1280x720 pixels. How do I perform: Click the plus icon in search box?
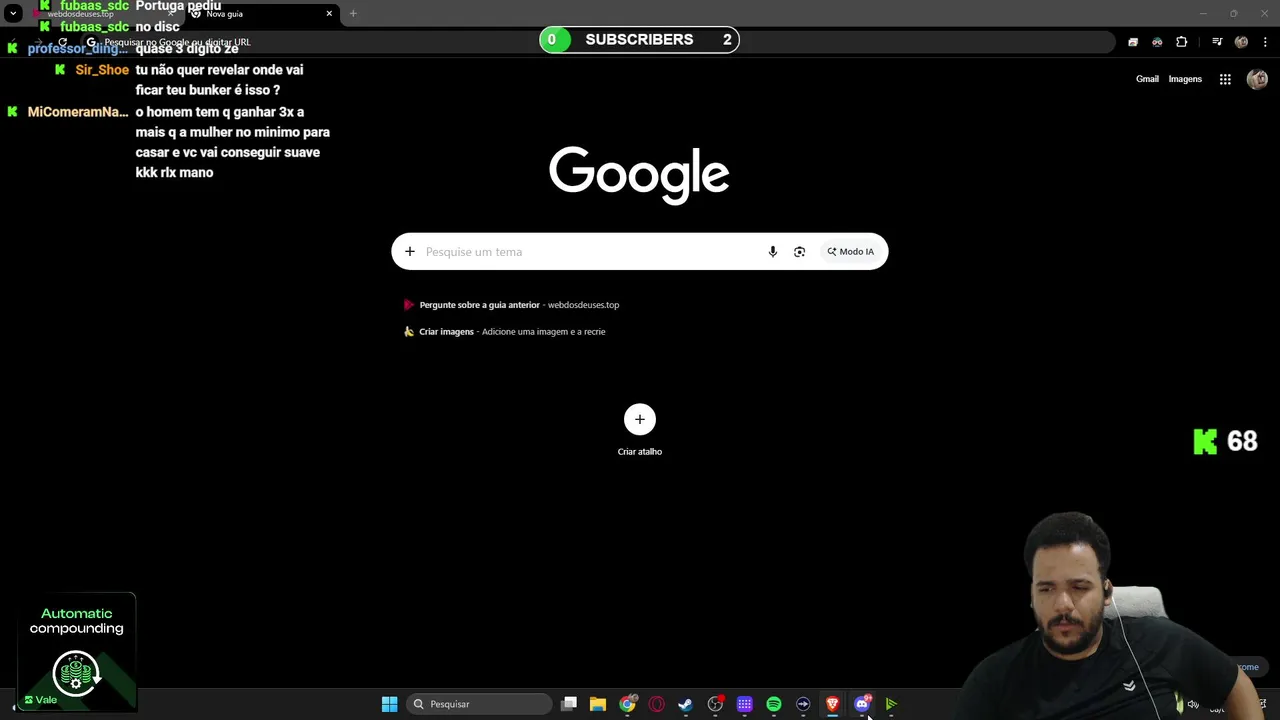click(x=409, y=252)
